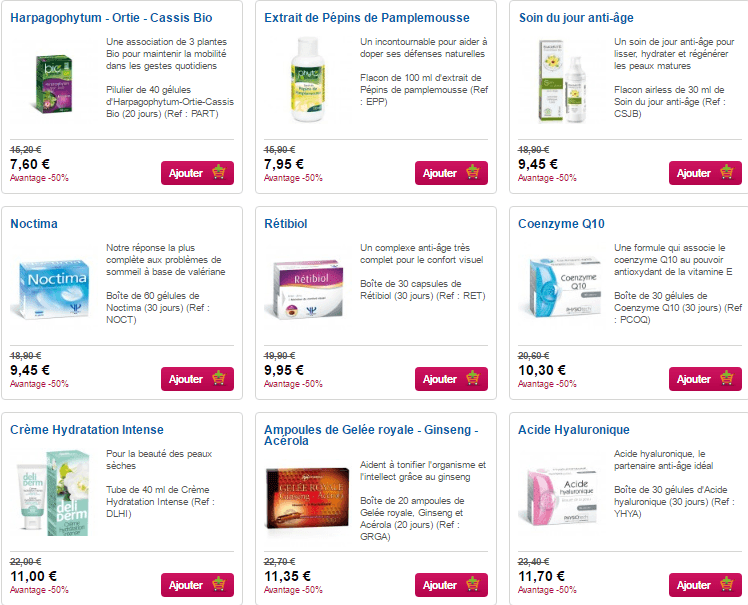The image size is (748, 605).
Task: Open the Harpagophytum - Ortie - Cassis Bio title
Action: click(111, 18)
